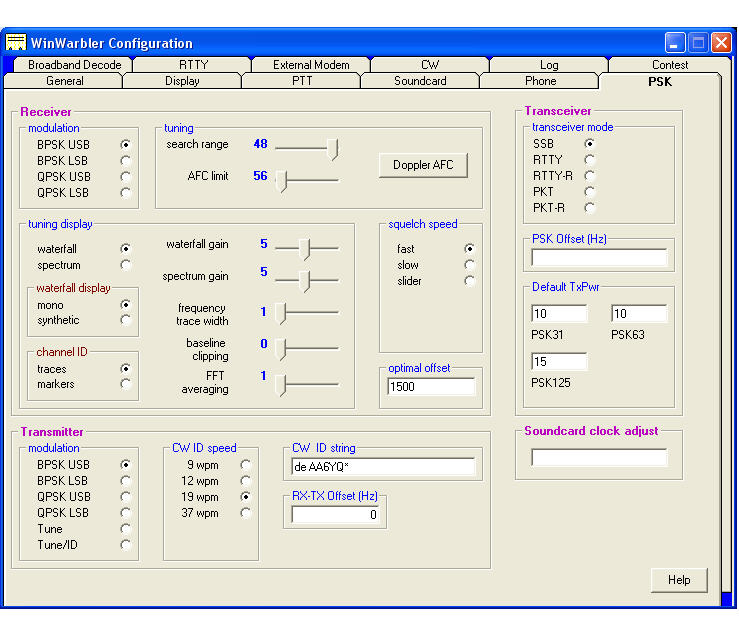Viewport: 739px width, 636px height.
Task: Set squelch speed to slow
Action: [469, 264]
